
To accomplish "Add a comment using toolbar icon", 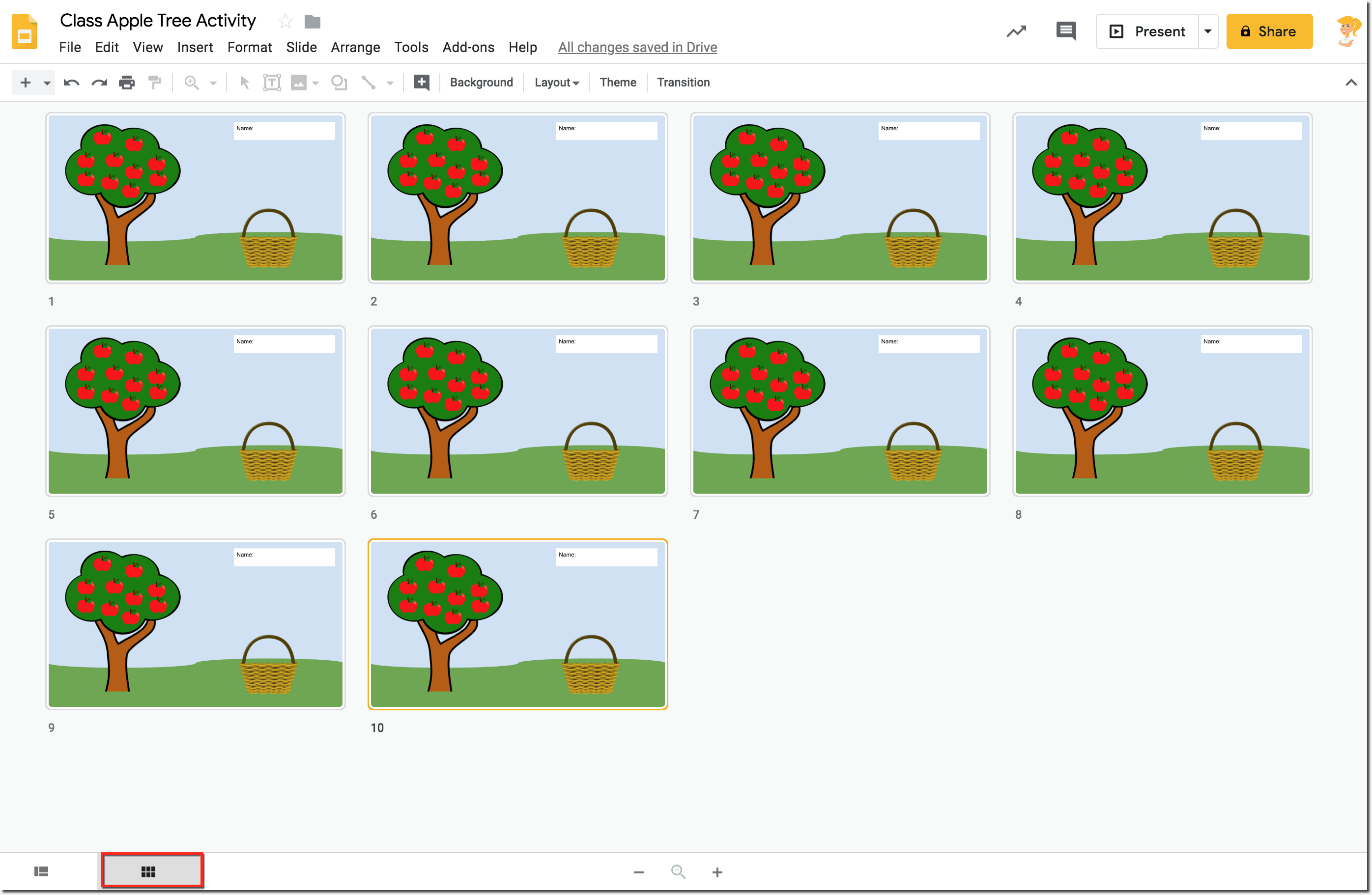I will point(422,83).
